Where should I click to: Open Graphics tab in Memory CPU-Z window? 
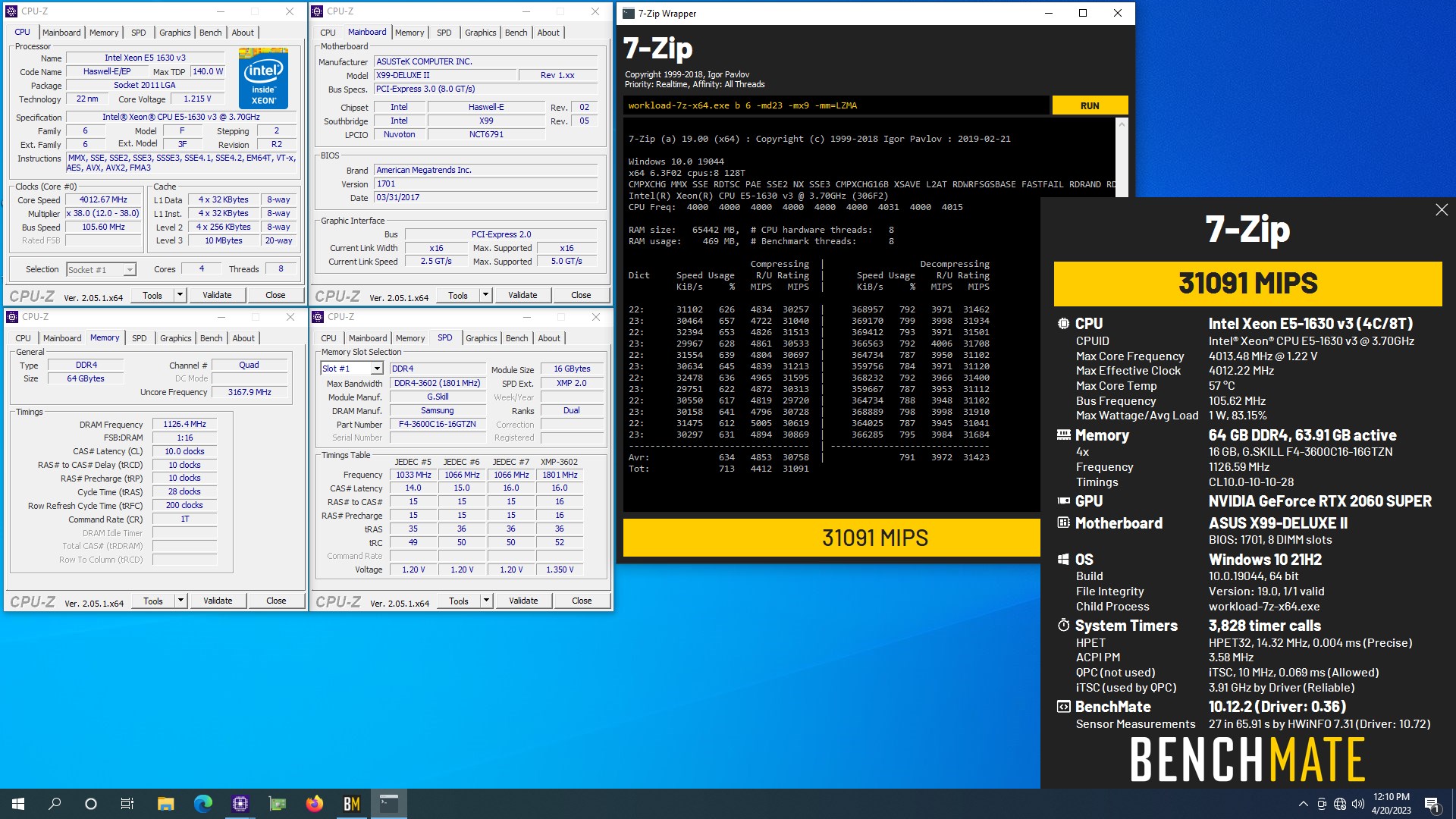[176, 338]
